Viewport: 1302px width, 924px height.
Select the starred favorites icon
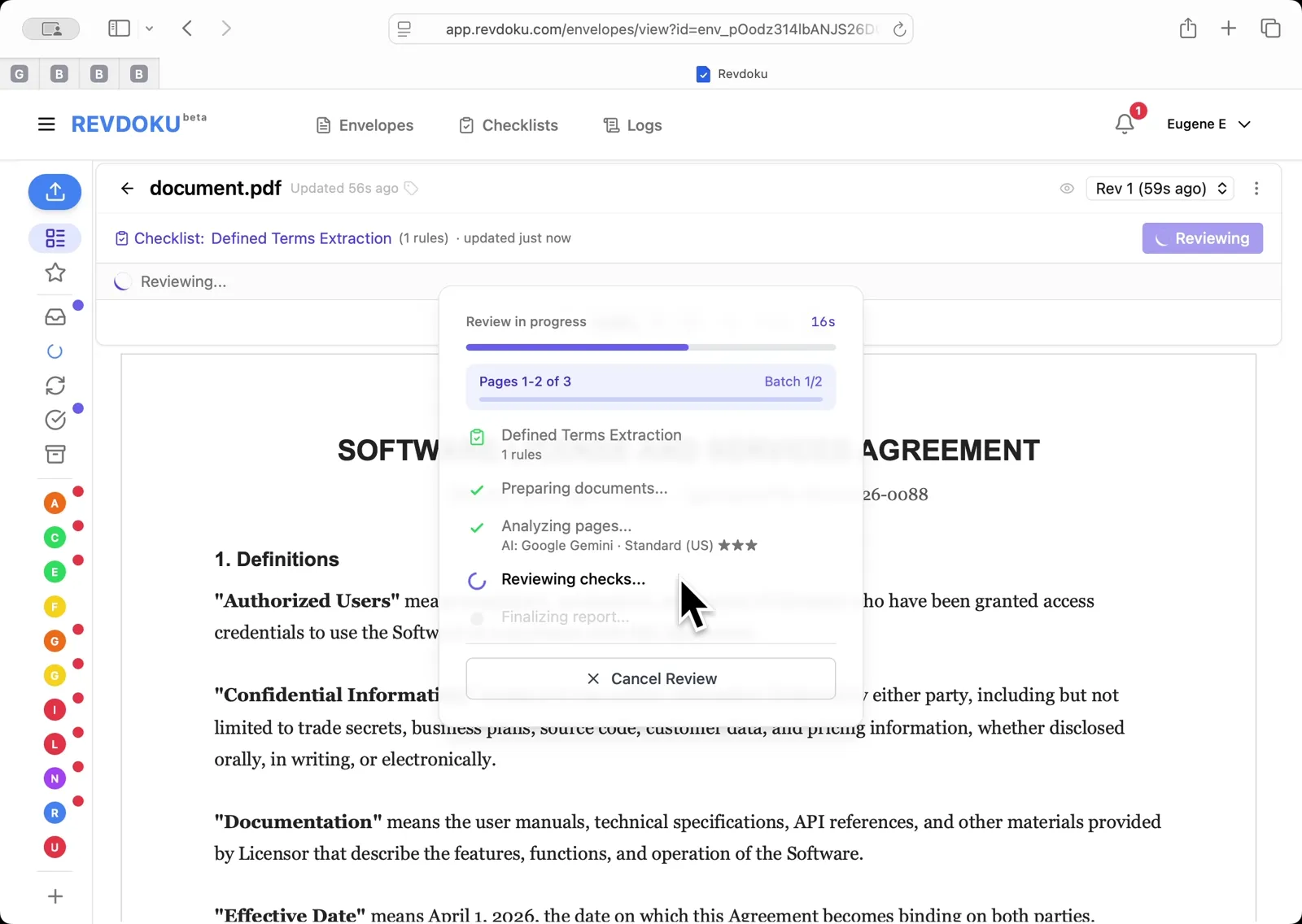[55, 273]
